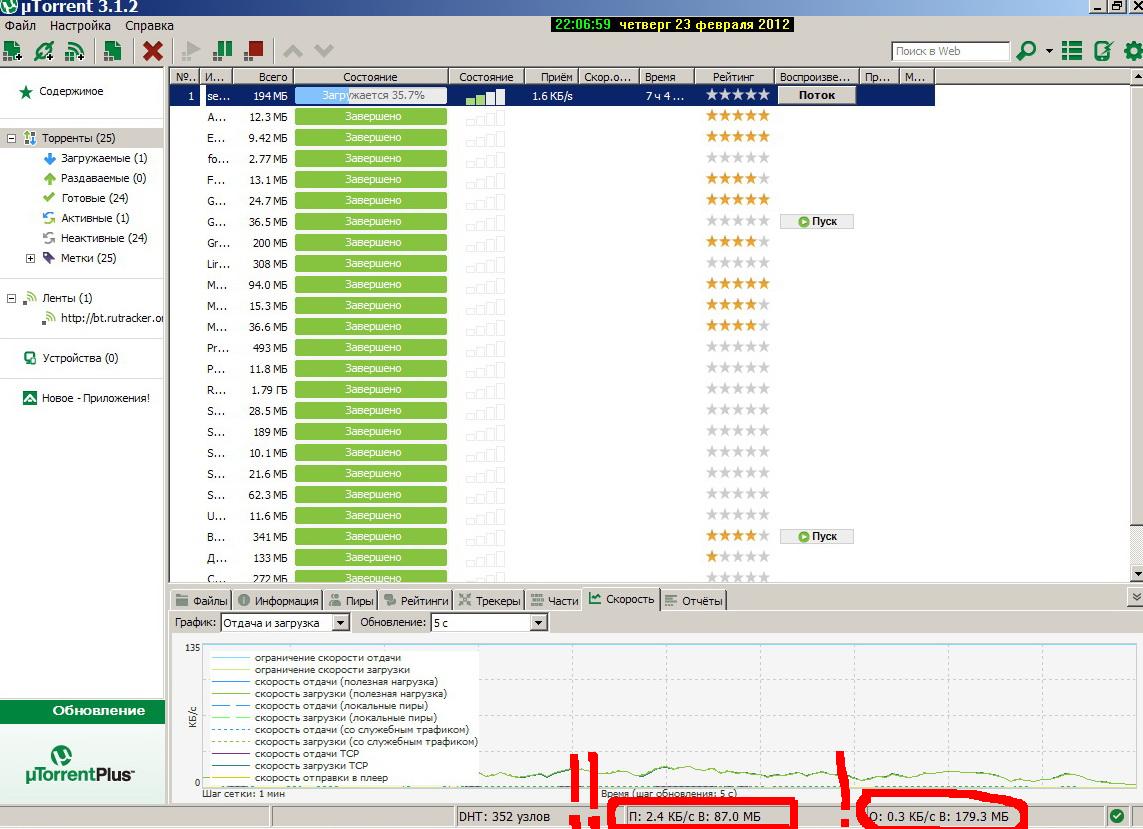Select Готовые (24) category
Viewport: 1143px width, 829px height.
click(95, 198)
